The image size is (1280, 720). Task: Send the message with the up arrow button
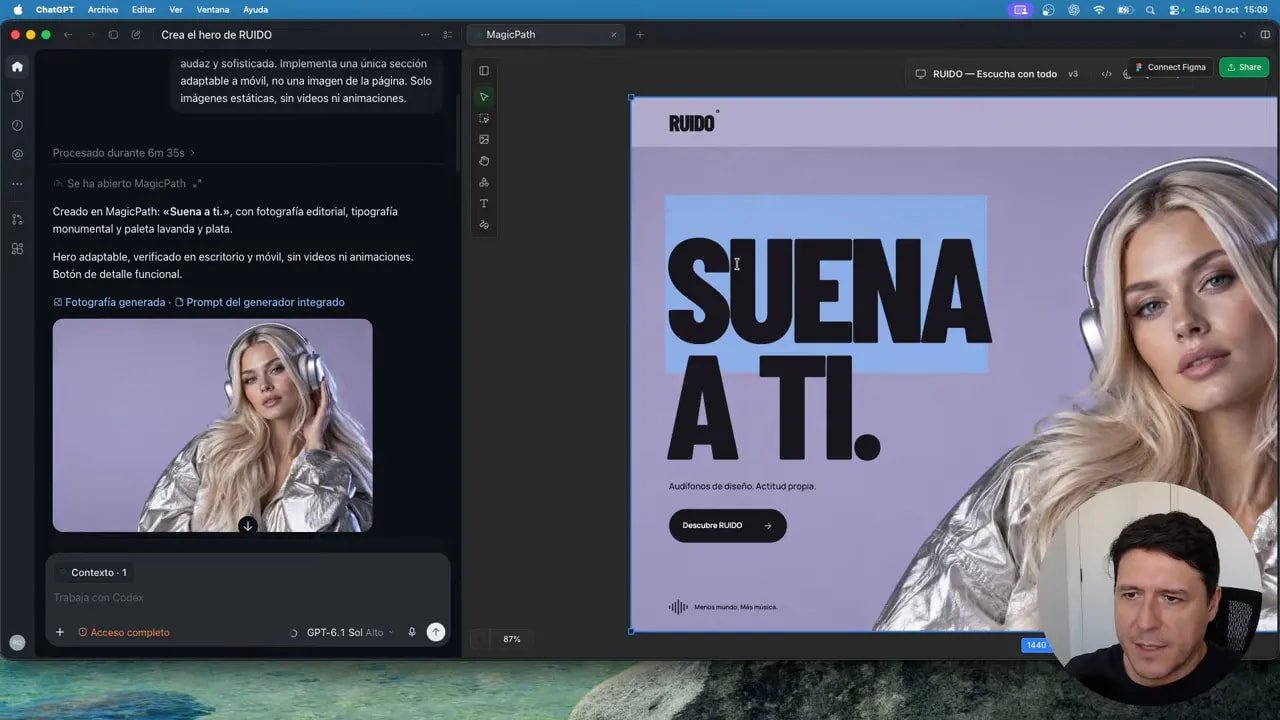point(435,632)
